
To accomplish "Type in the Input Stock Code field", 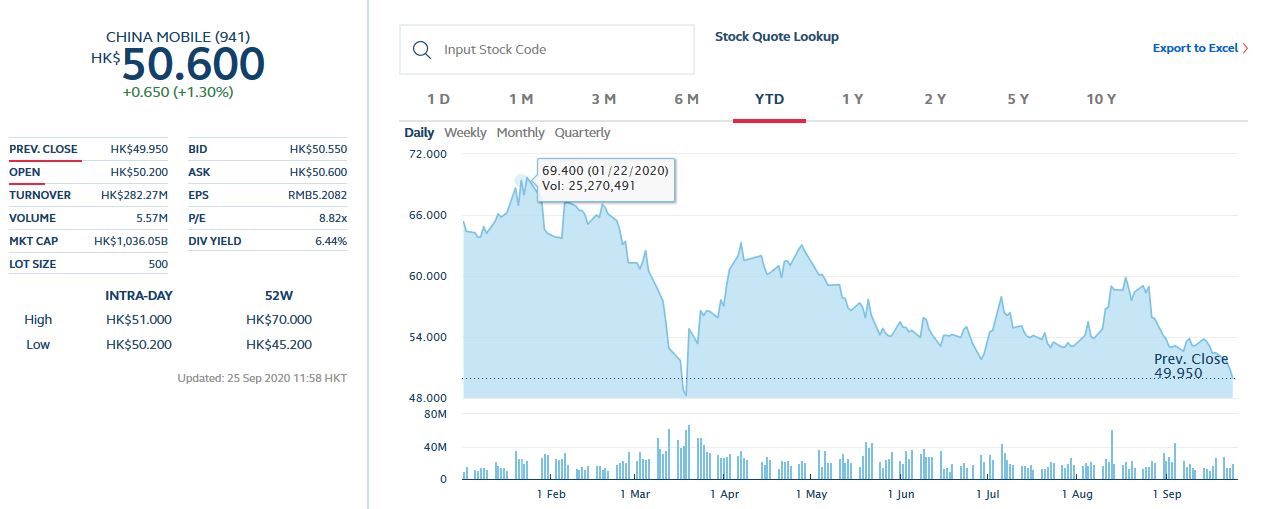I will (560, 50).
